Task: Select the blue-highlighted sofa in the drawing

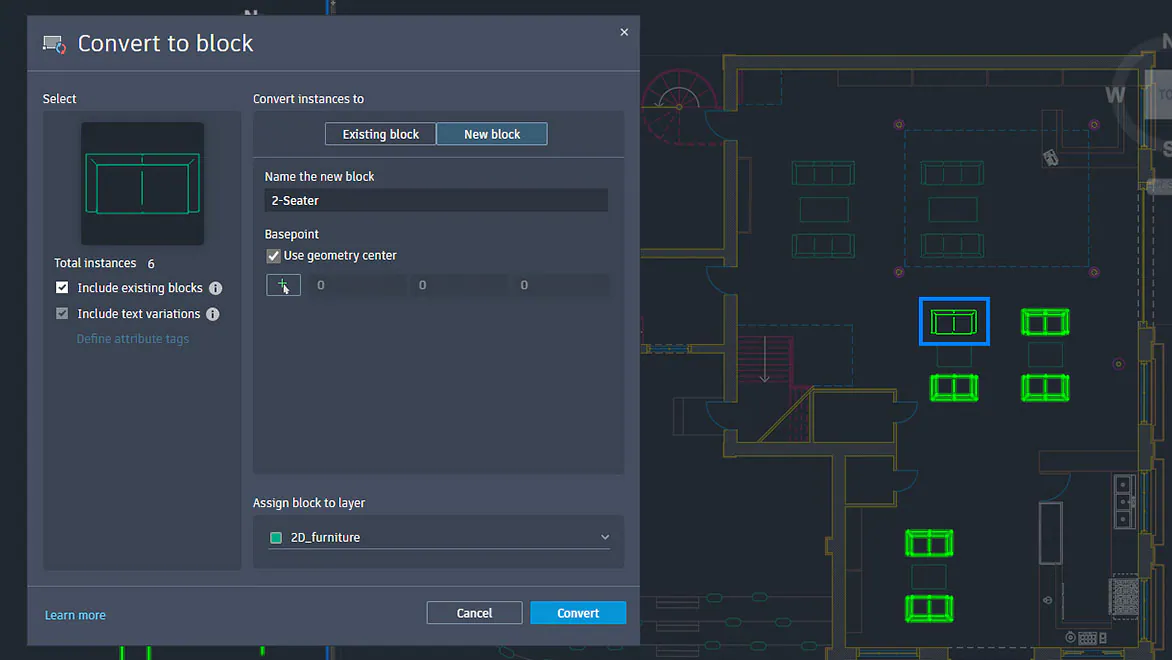Action: [x=954, y=322]
